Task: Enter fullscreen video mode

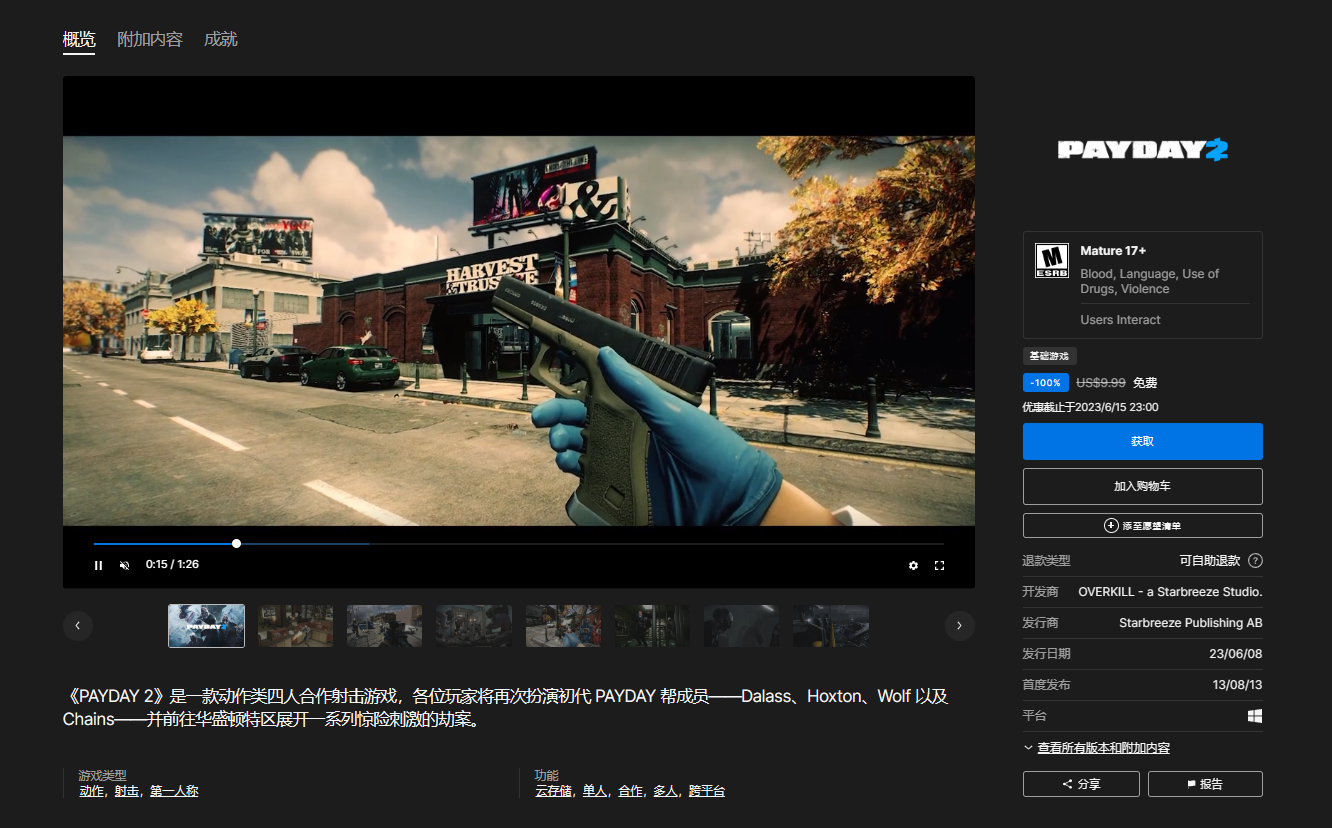Action: point(939,565)
